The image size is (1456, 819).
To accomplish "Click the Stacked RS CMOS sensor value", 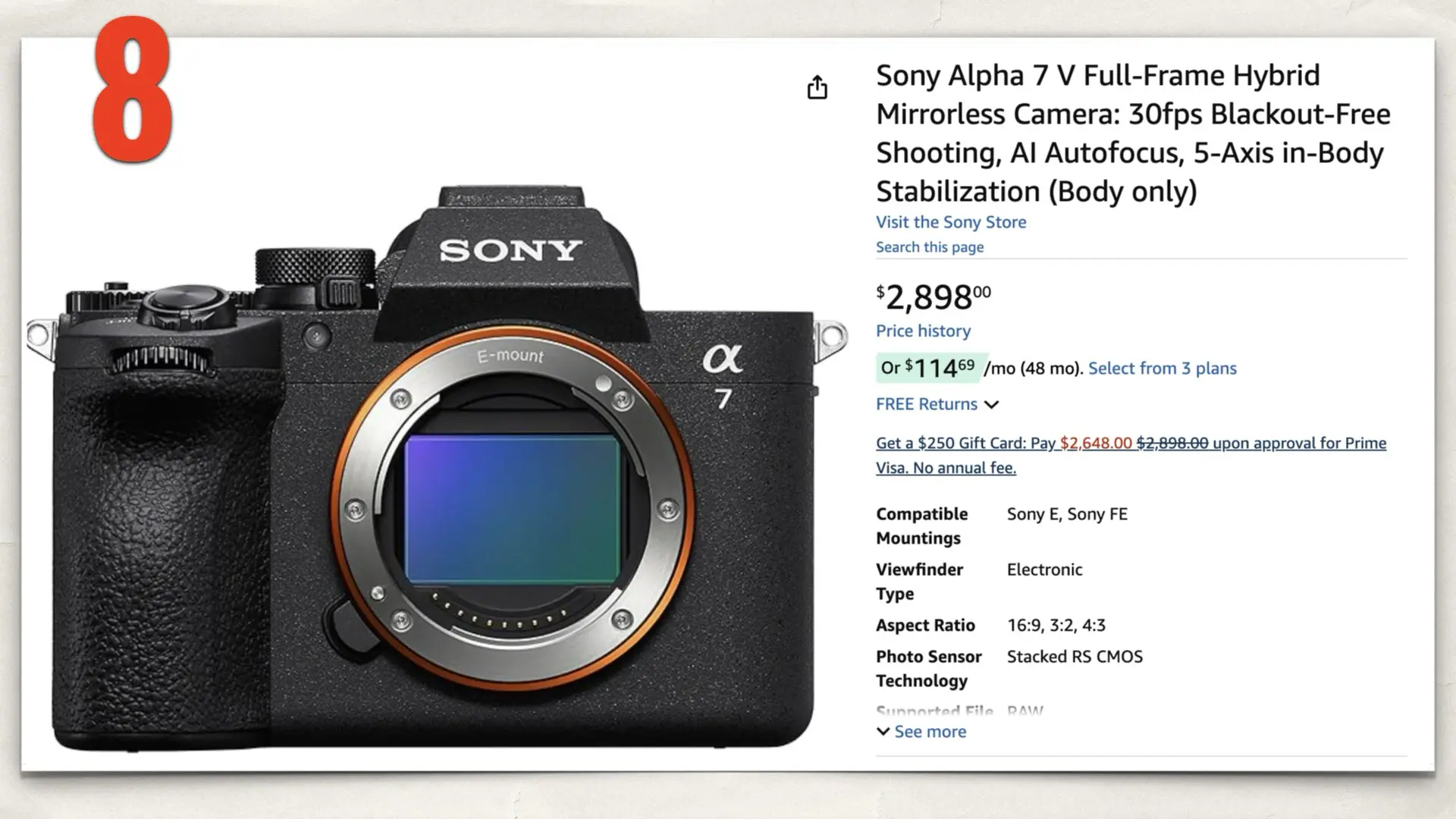I will click(x=1075, y=657).
